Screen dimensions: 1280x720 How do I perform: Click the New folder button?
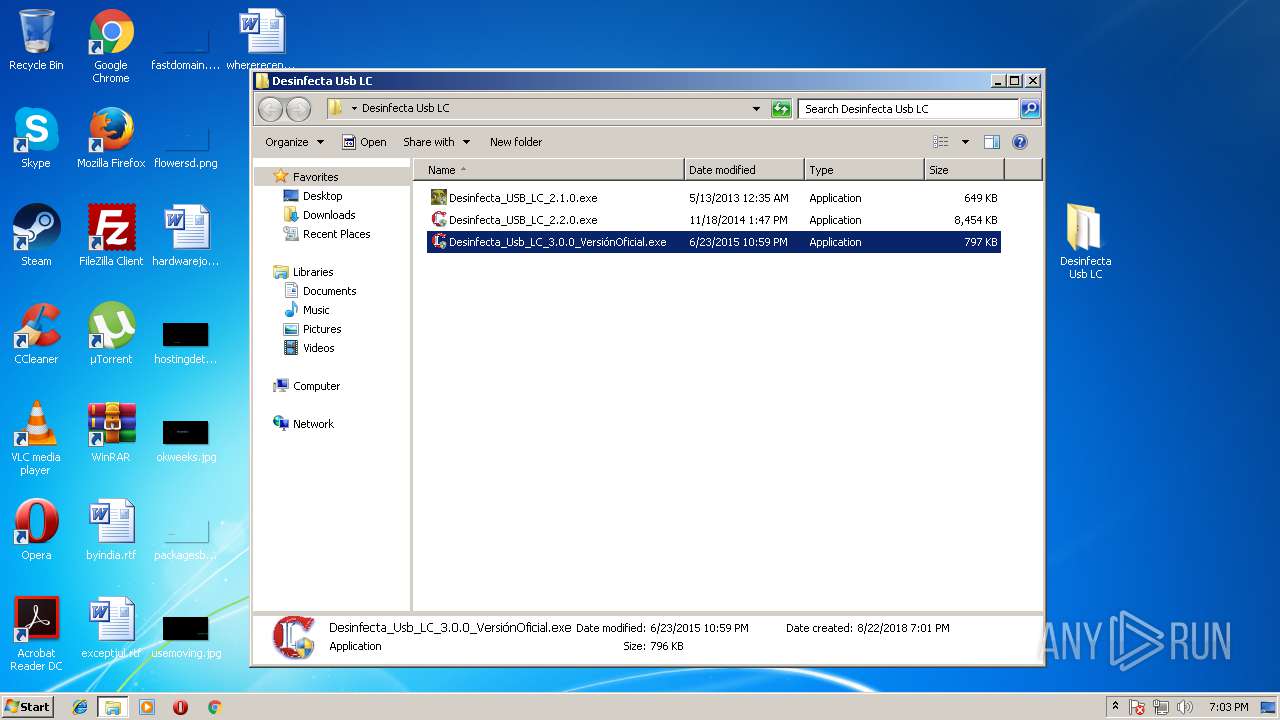click(x=516, y=142)
